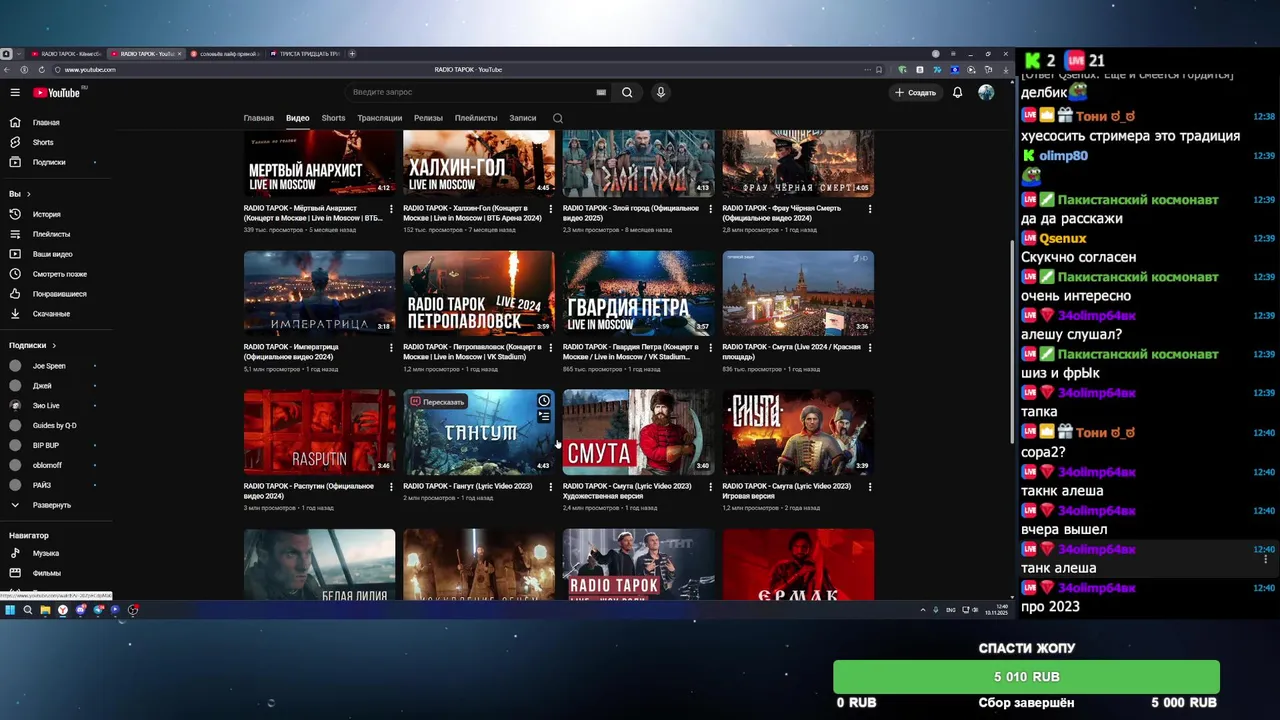
Task: Click the YouTube search input field
Action: point(470,92)
